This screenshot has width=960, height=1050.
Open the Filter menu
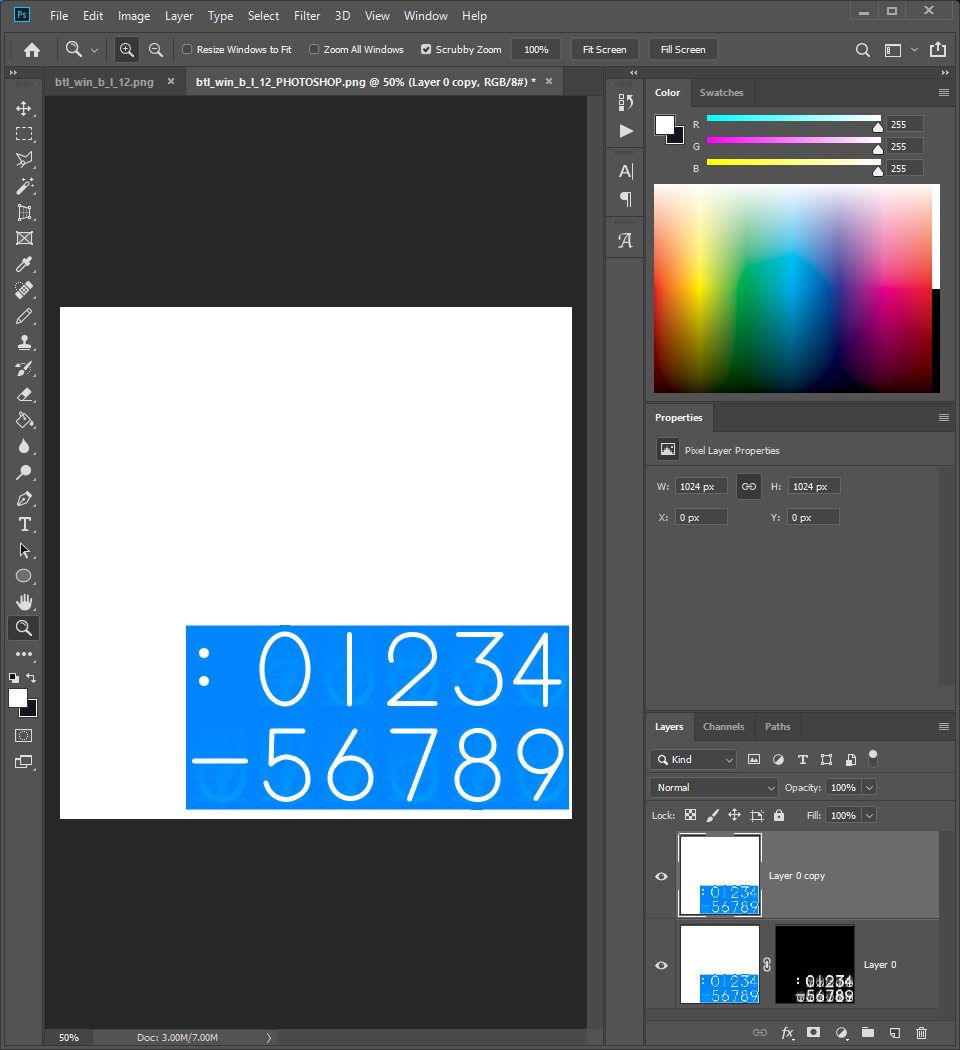pyautogui.click(x=307, y=15)
